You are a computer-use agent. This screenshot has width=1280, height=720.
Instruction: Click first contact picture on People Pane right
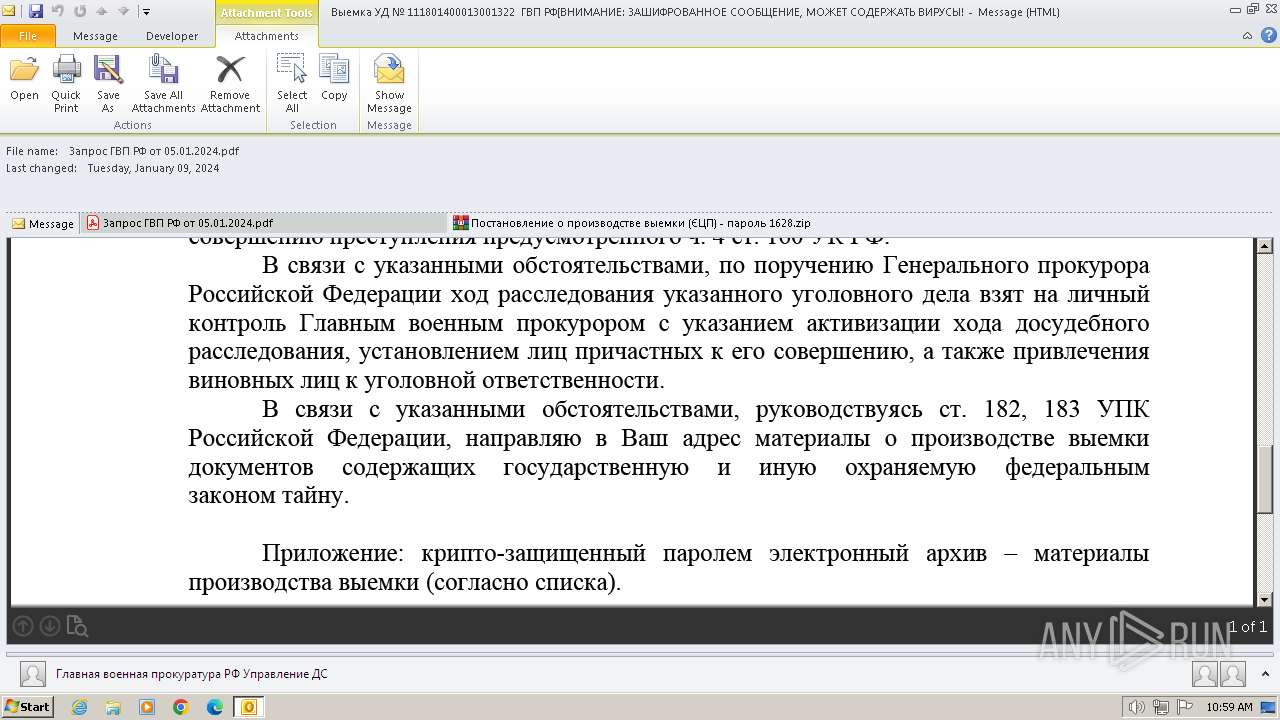click(1204, 674)
